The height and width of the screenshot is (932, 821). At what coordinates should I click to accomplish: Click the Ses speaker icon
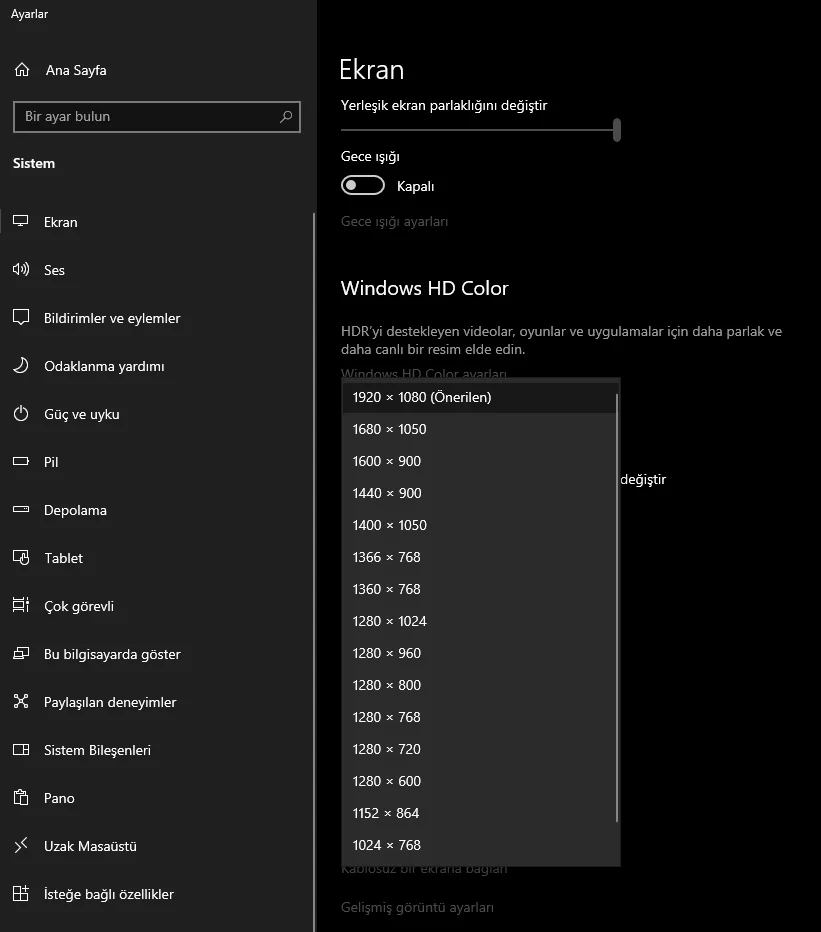click(21, 270)
